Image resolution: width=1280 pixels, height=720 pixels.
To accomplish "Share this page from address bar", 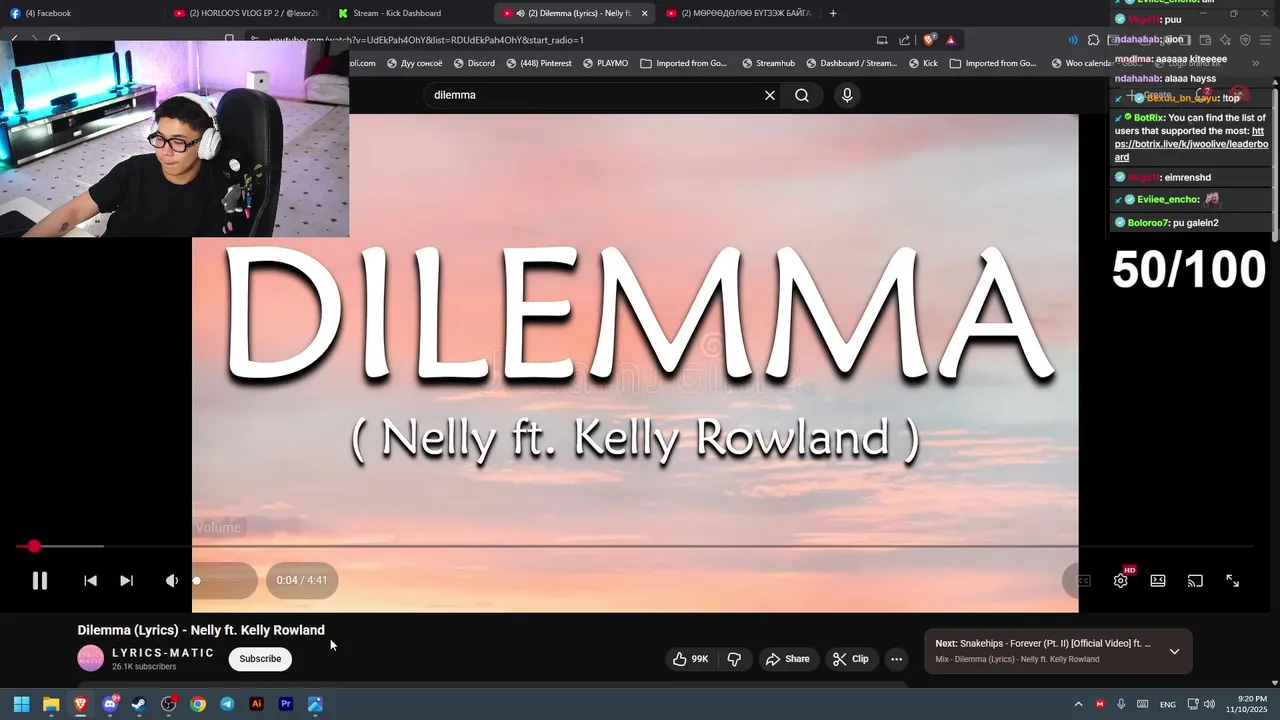I will coord(904,40).
